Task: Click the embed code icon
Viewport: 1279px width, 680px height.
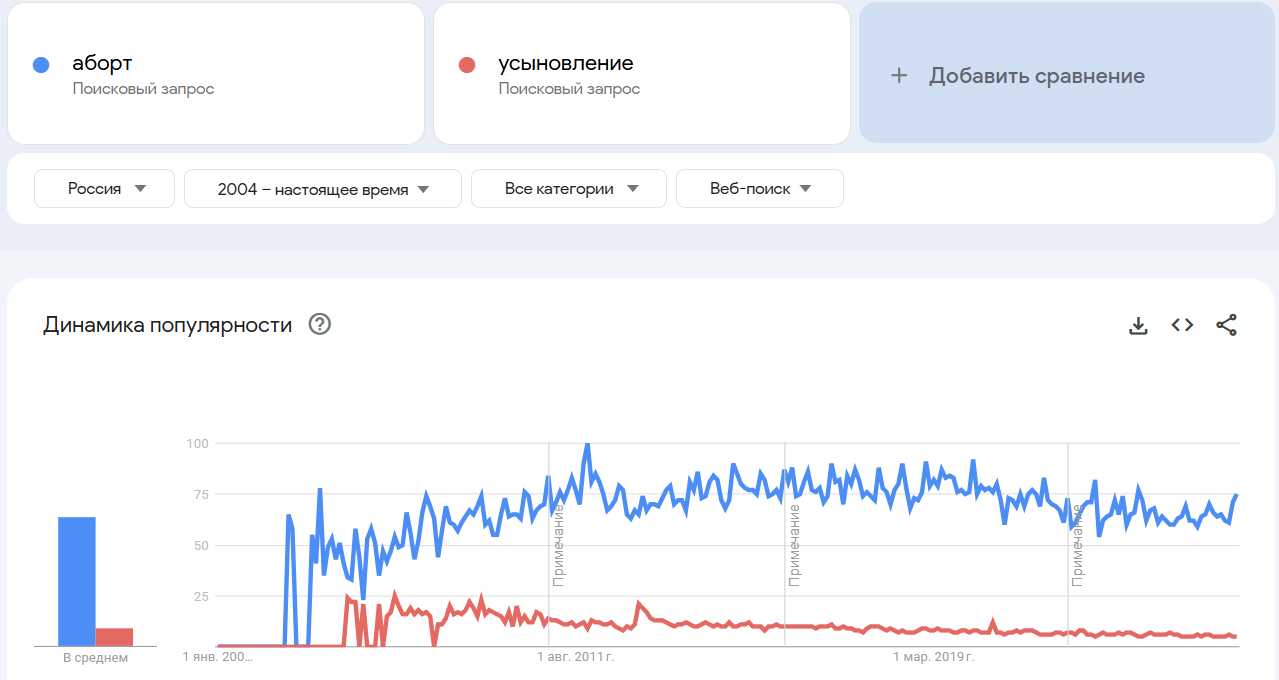Action: [x=1182, y=325]
